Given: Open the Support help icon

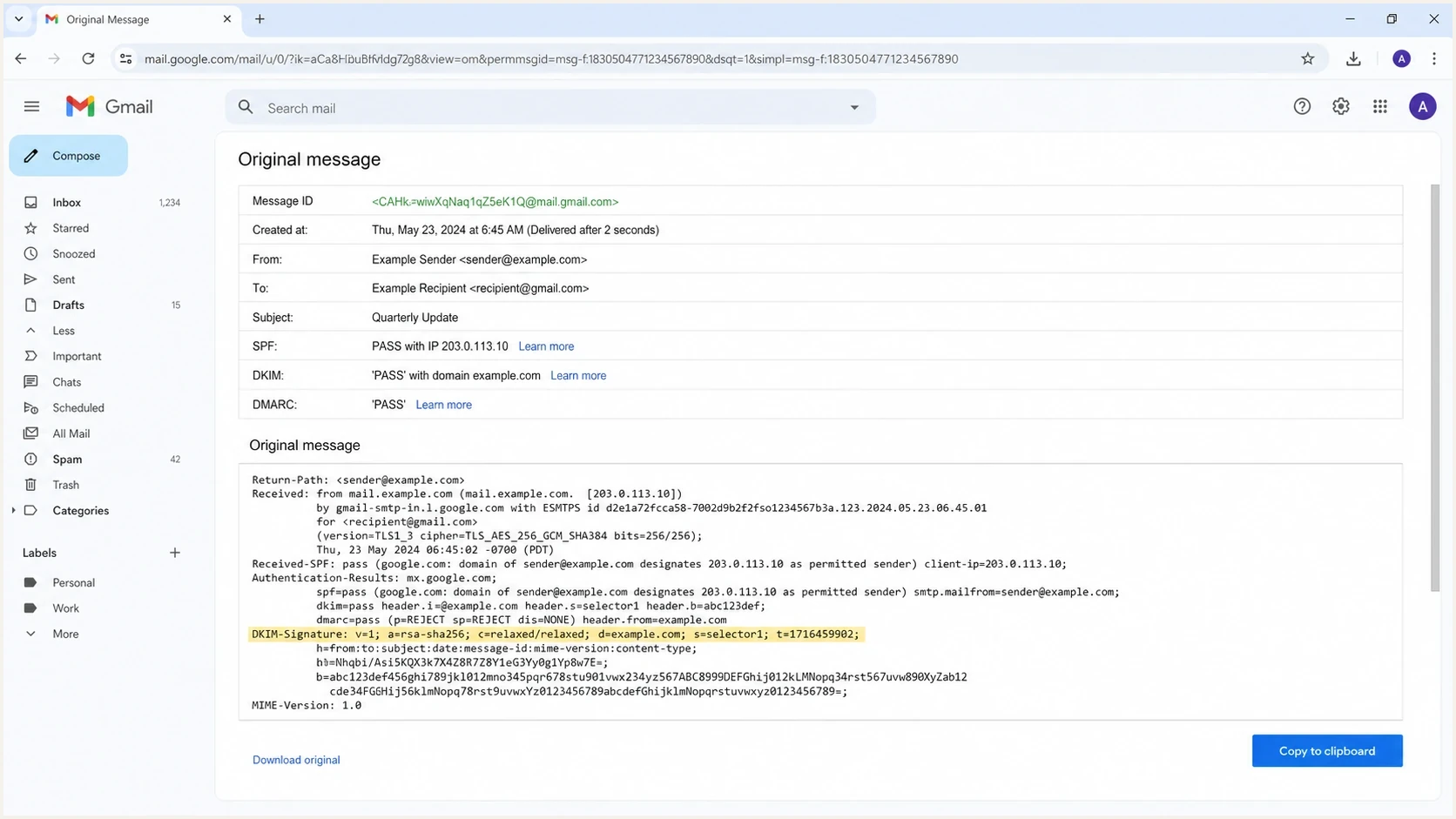Looking at the screenshot, I should click(x=1302, y=106).
